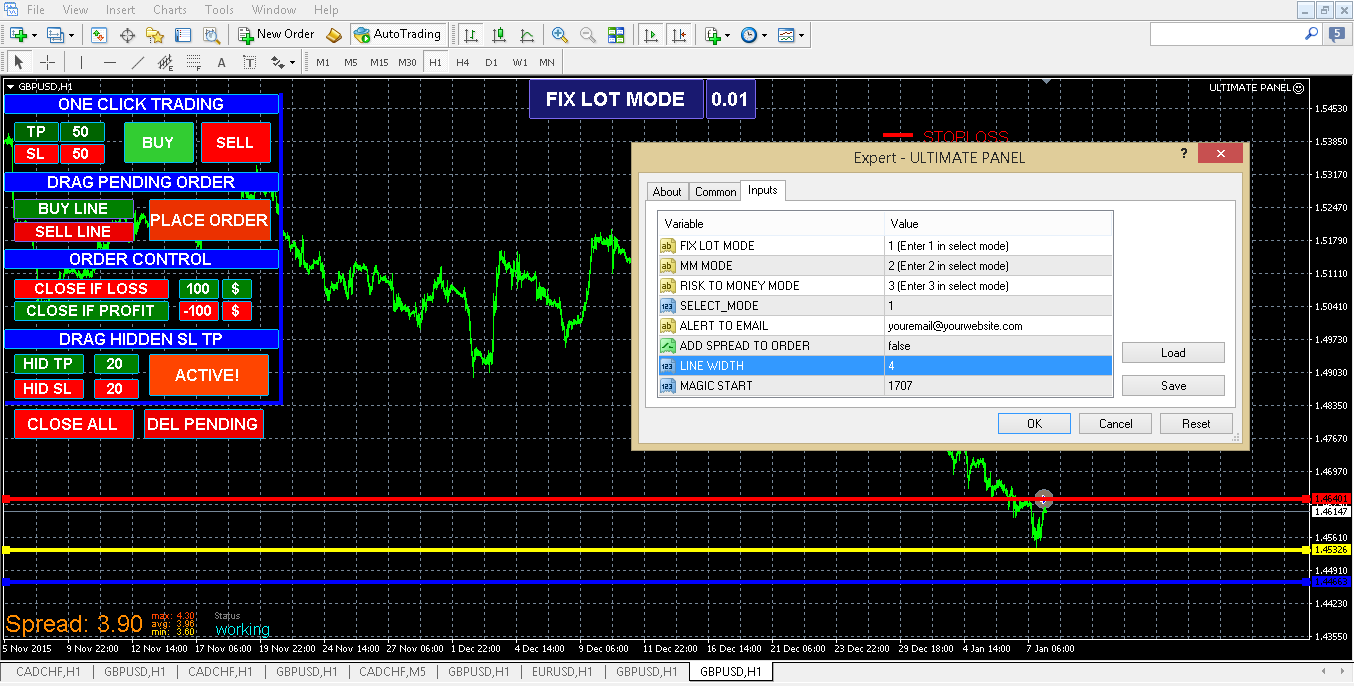Open the Navigator favorites star icon
The image size is (1354, 686).
point(155,35)
